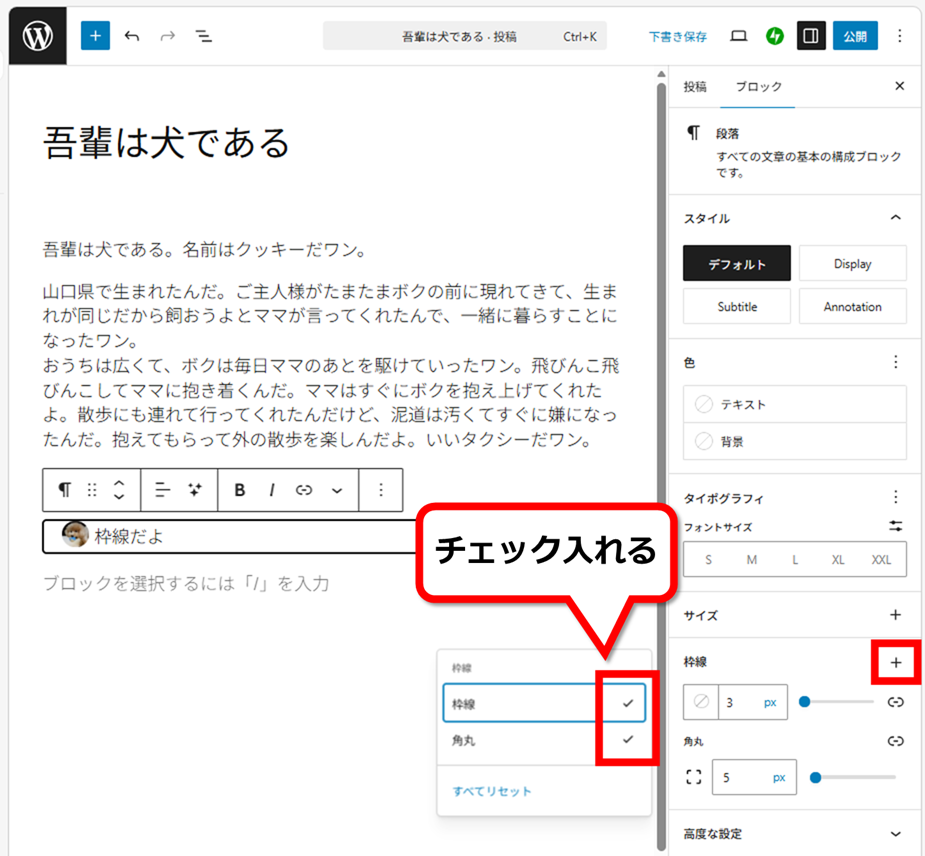The height and width of the screenshot is (856, 925).
Task: Toggle the settings sidebar panel icon
Action: [811, 36]
